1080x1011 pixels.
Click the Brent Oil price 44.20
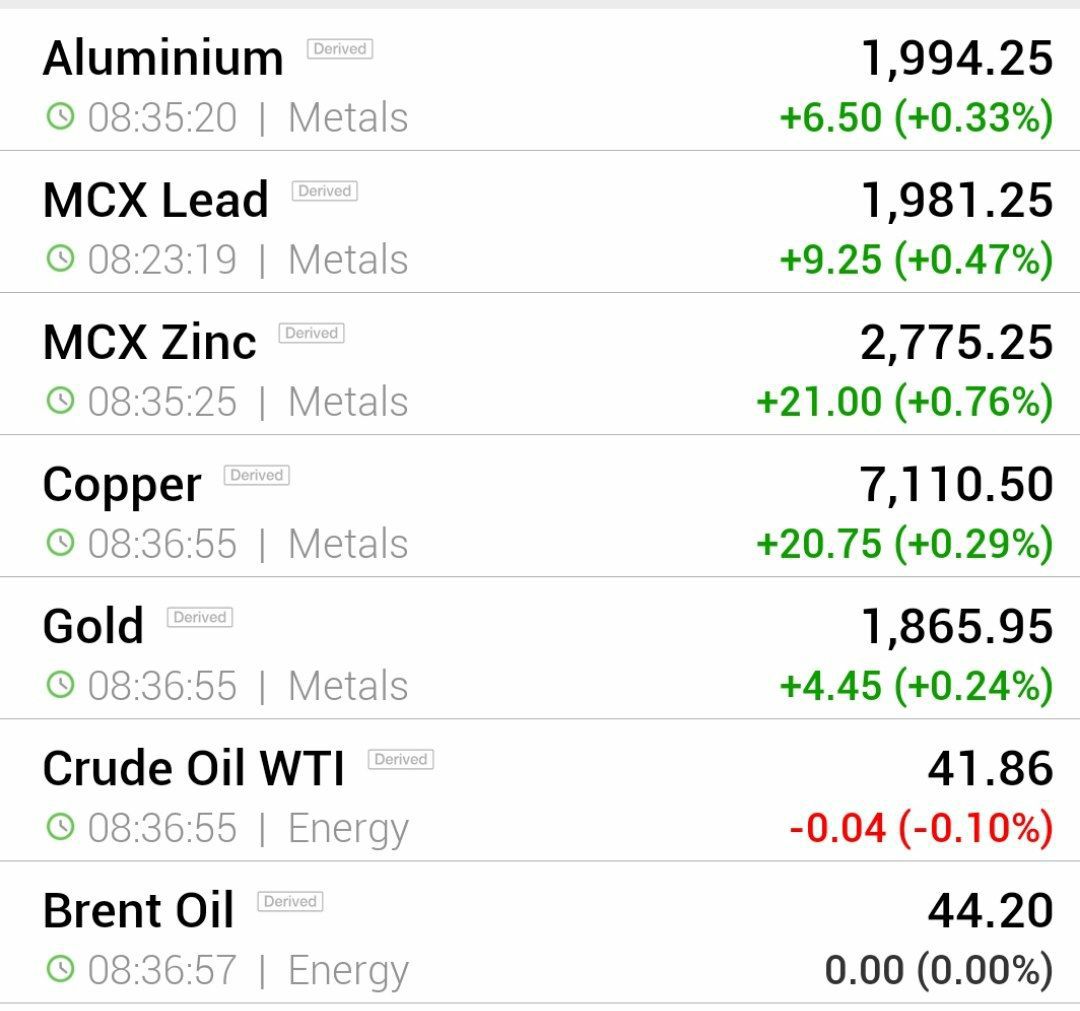[990, 910]
